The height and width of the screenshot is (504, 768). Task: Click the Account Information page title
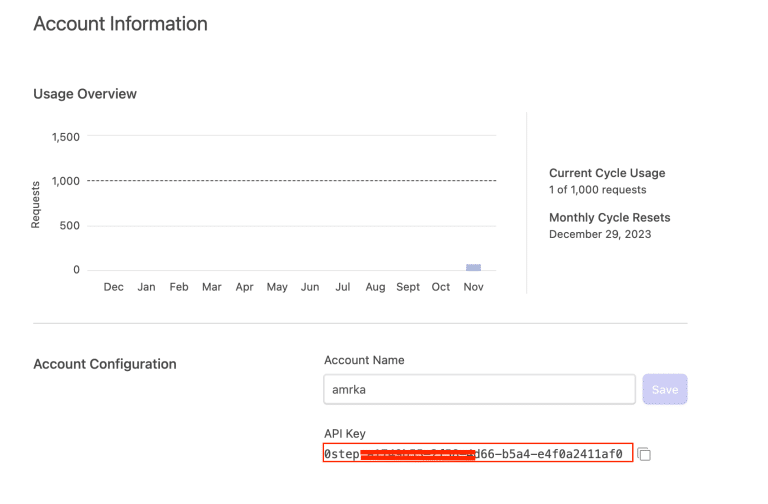[120, 23]
